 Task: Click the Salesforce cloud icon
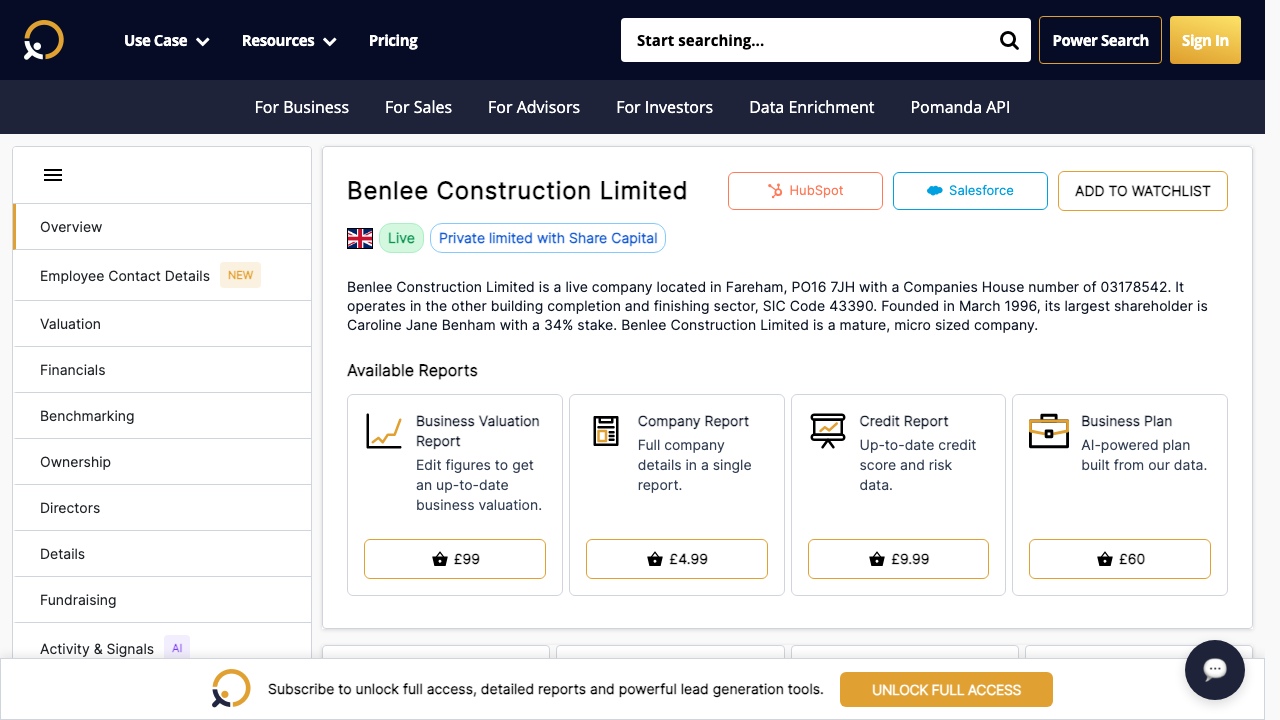tap(935, 190)
